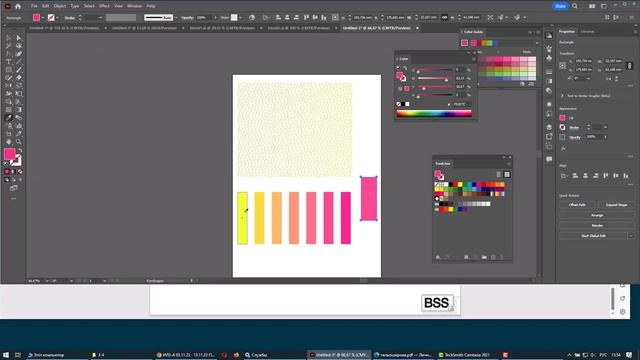Select the Artboard tool
This screenshot has height=360, width=640.
(9, 134)
